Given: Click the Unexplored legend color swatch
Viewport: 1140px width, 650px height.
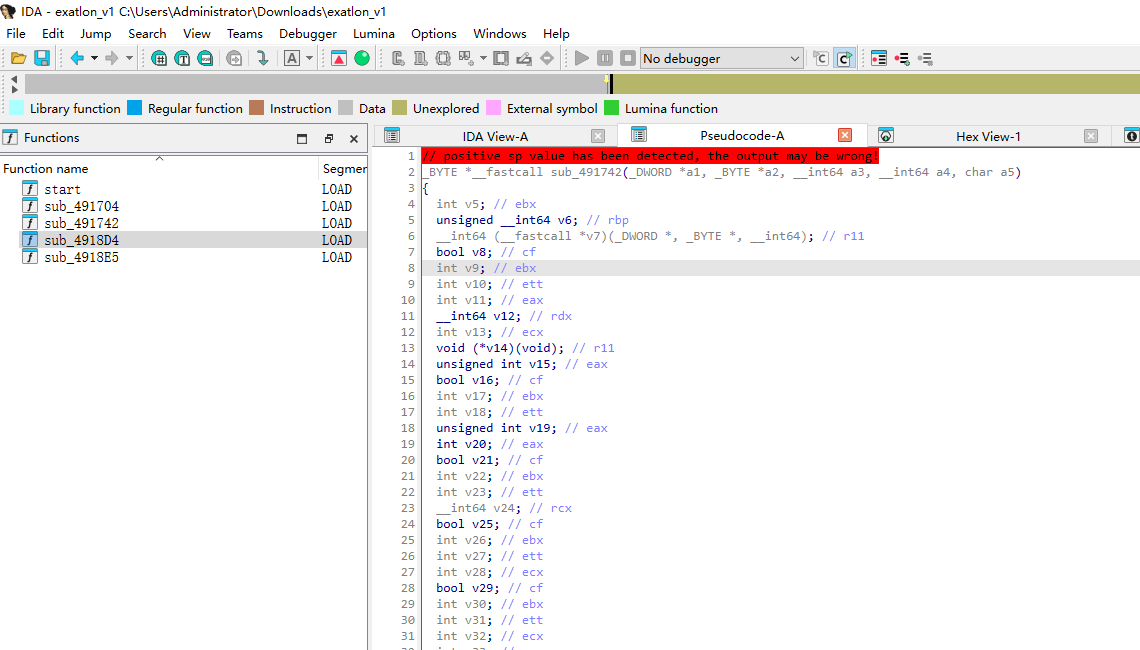Looking at the screenshot, I should coord(400,108).
